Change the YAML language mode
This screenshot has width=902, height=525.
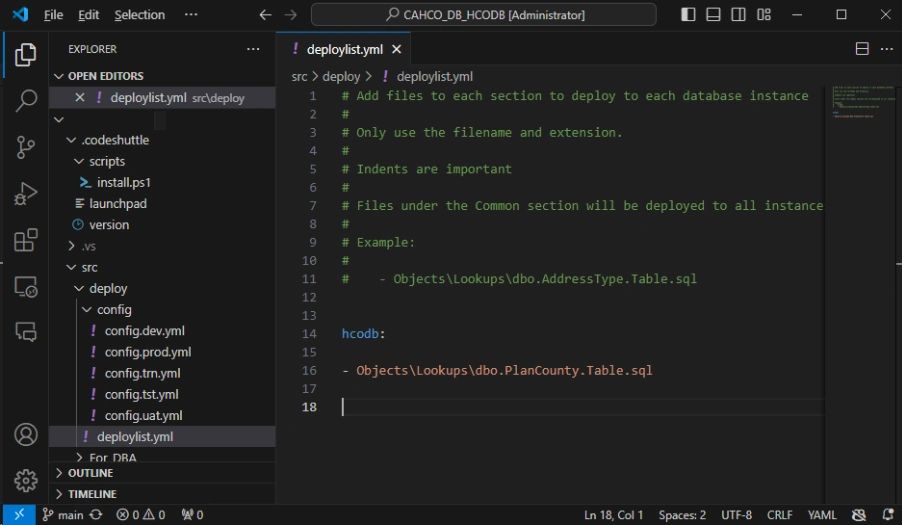pos(821,515)
